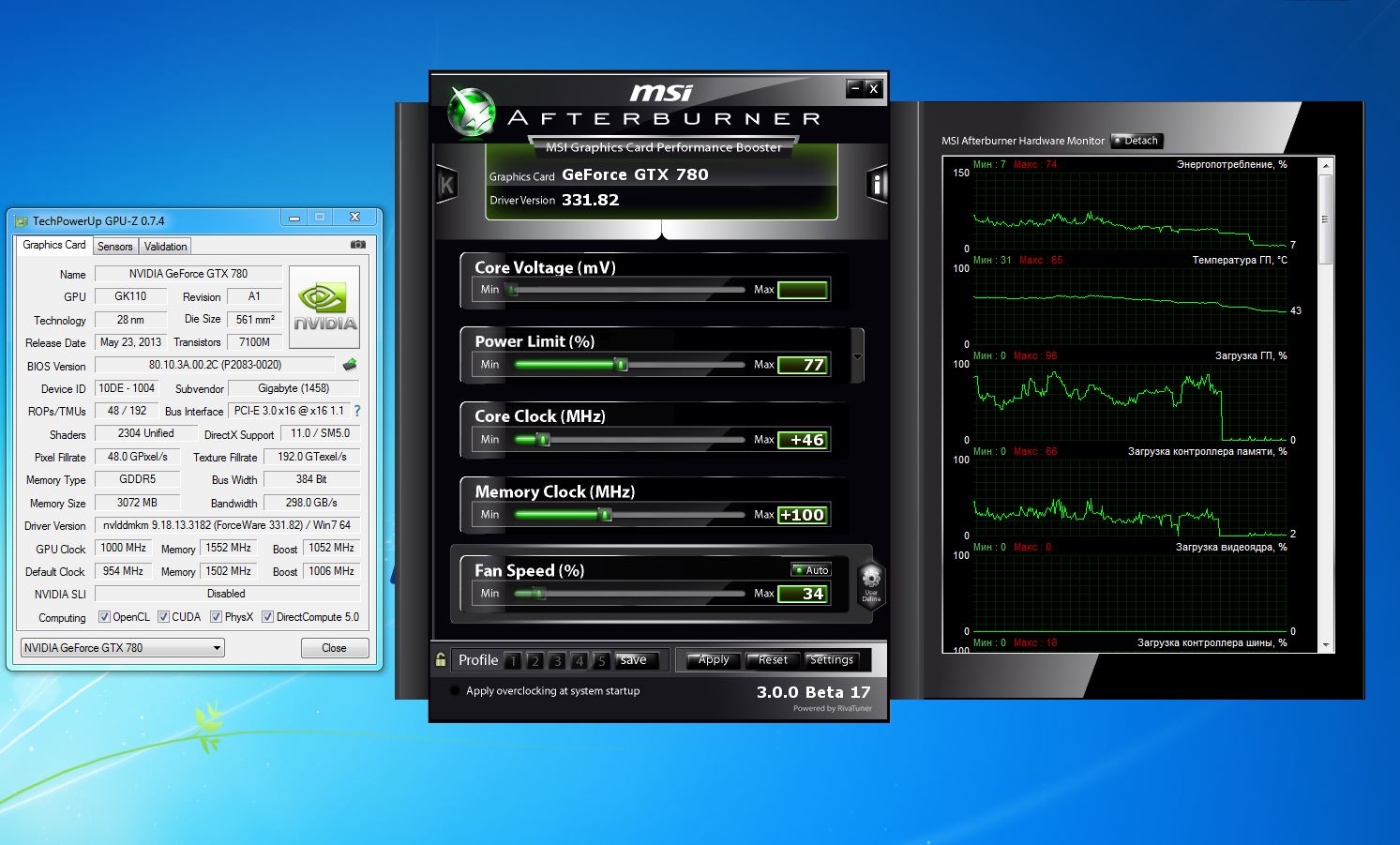The image size is (1400, 845).
Task: Click the Memory Clock value box showing +100
Action: click(803, 515)
